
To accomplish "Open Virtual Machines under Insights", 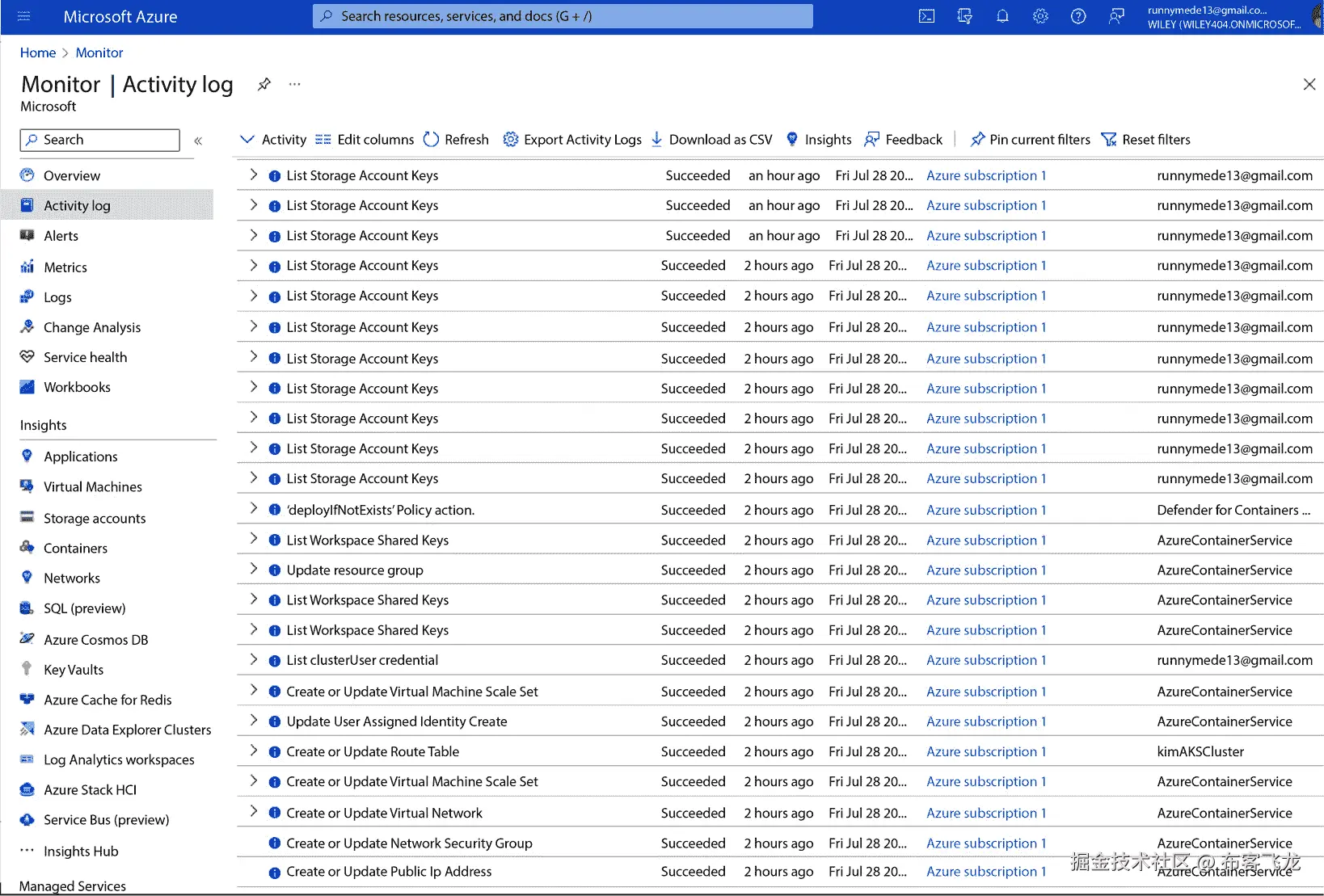I will point(92,486).
